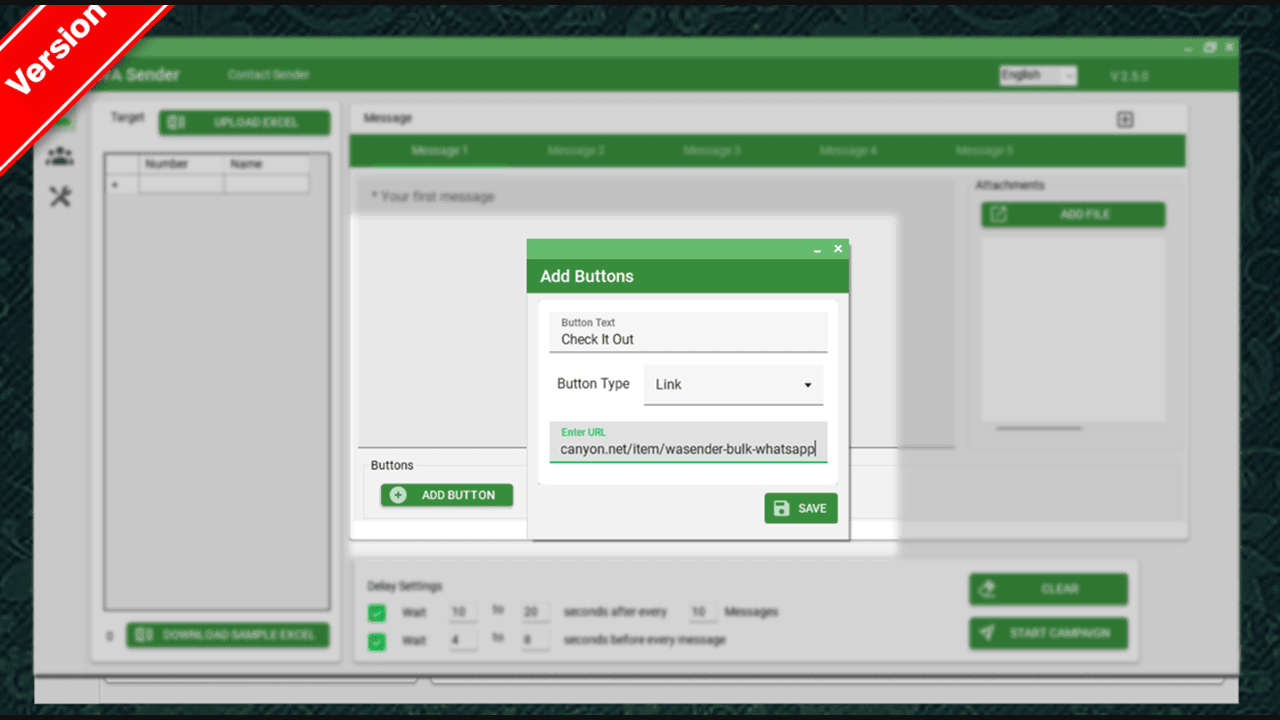Close the Add Buttons dialog
Screen dimensions: 1280x720
point(838,249)
